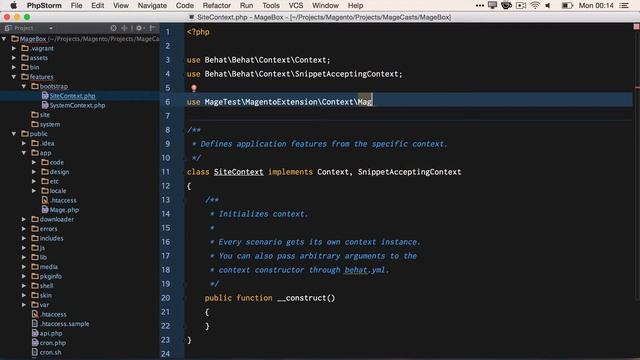Click SiteContext class name in code

click(239, 172)
